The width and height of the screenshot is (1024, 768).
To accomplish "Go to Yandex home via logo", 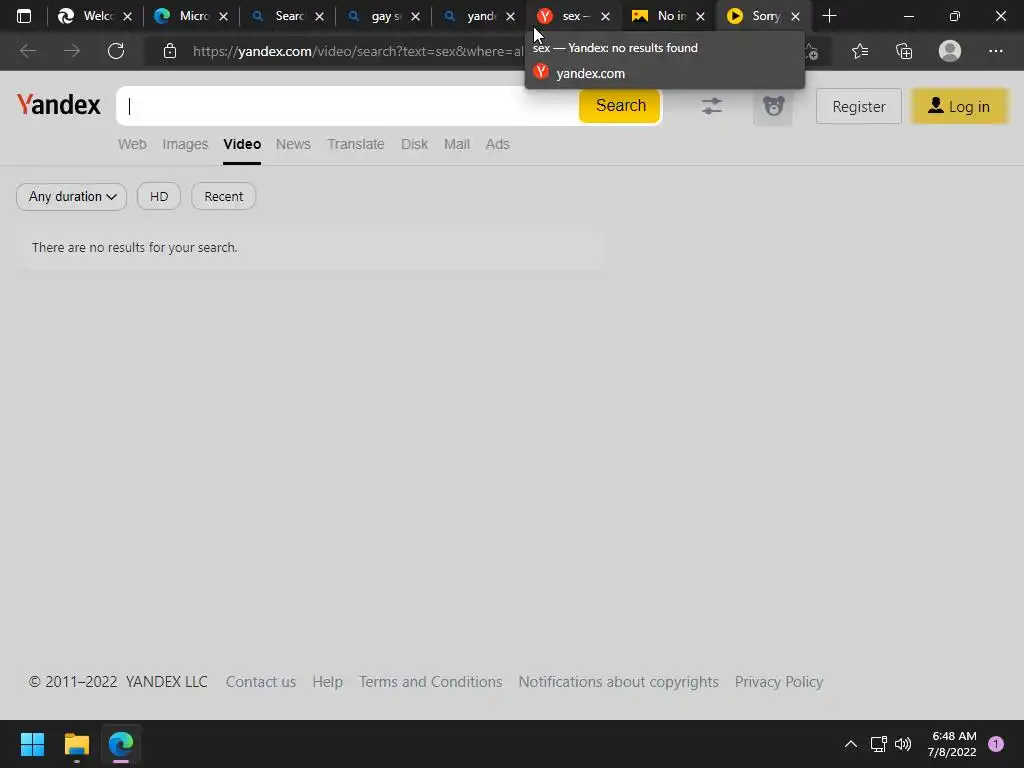I will 59,105.
